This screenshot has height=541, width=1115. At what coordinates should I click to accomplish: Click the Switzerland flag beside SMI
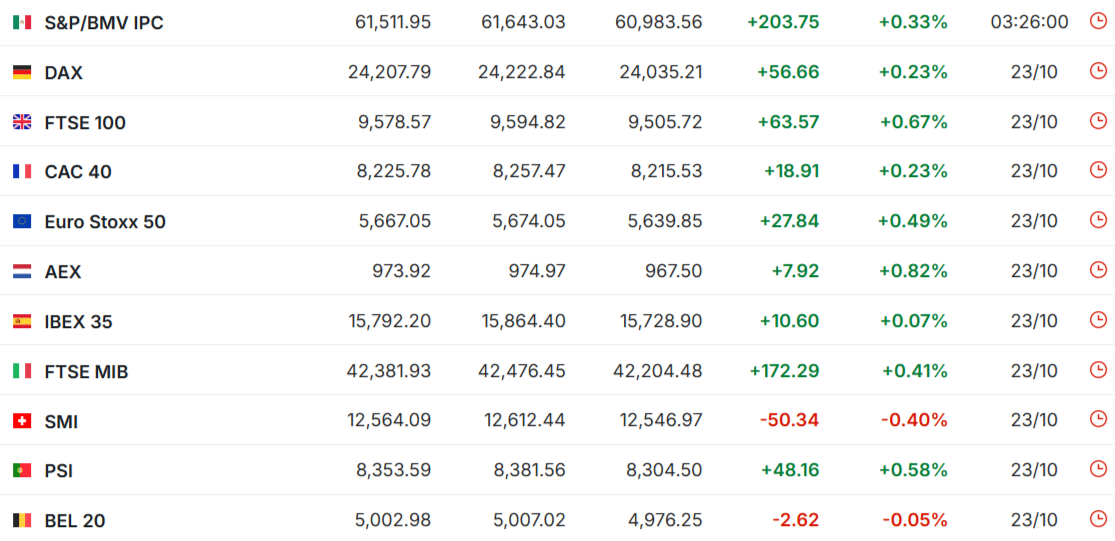(x=22, y=421)
